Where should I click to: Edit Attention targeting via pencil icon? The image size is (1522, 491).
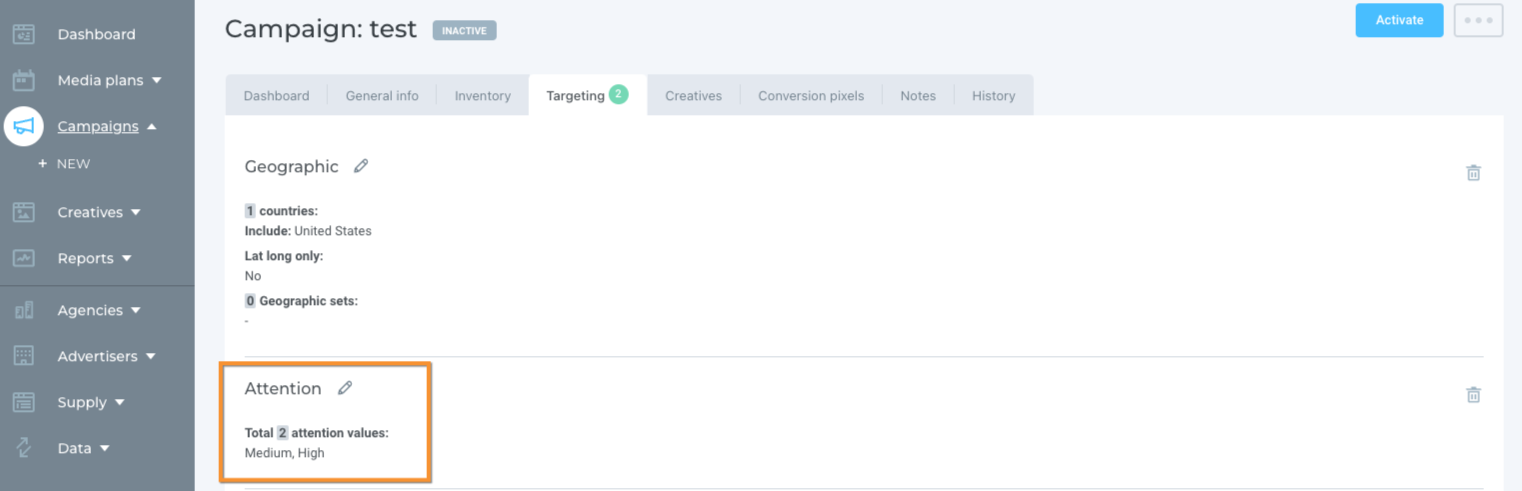[345, 388]
